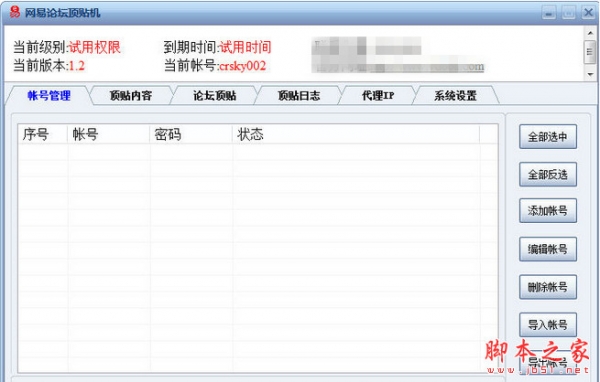Open the 论坛顶贴 tab
The height and width of the screenshot is (382, 600).
tap(214, 96)
